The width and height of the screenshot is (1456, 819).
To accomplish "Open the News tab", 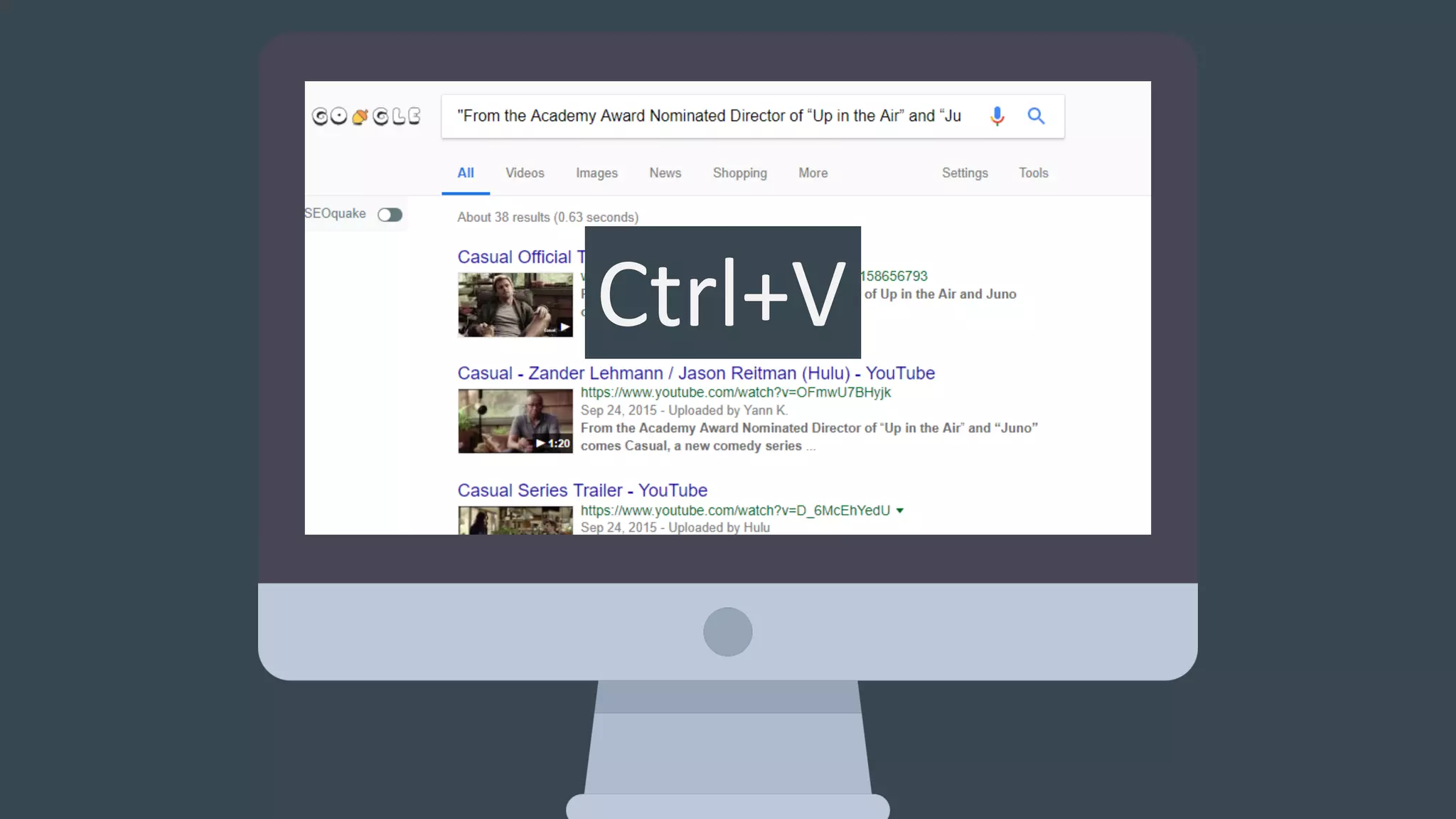I will coord(665,173).
